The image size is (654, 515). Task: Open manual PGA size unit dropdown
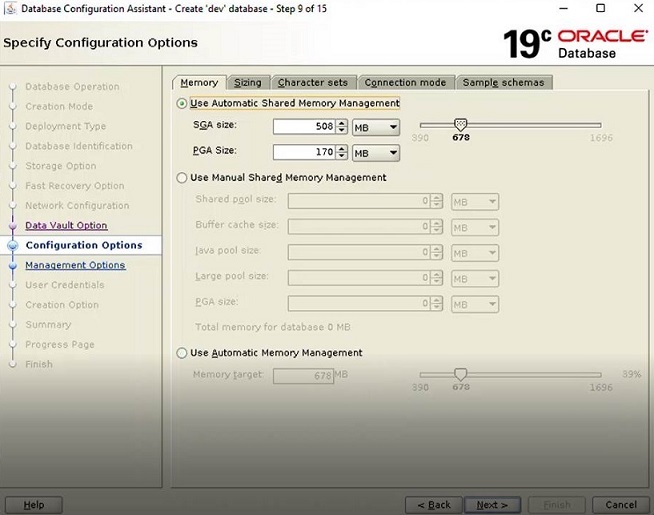coord(475,304)
